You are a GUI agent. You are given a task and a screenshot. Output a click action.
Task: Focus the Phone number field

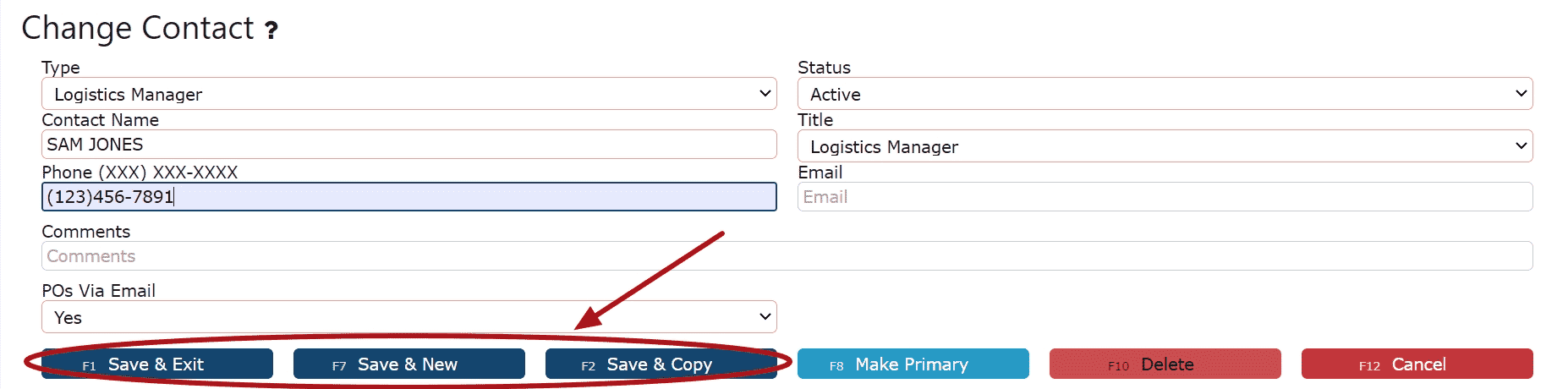pos(408,197)
